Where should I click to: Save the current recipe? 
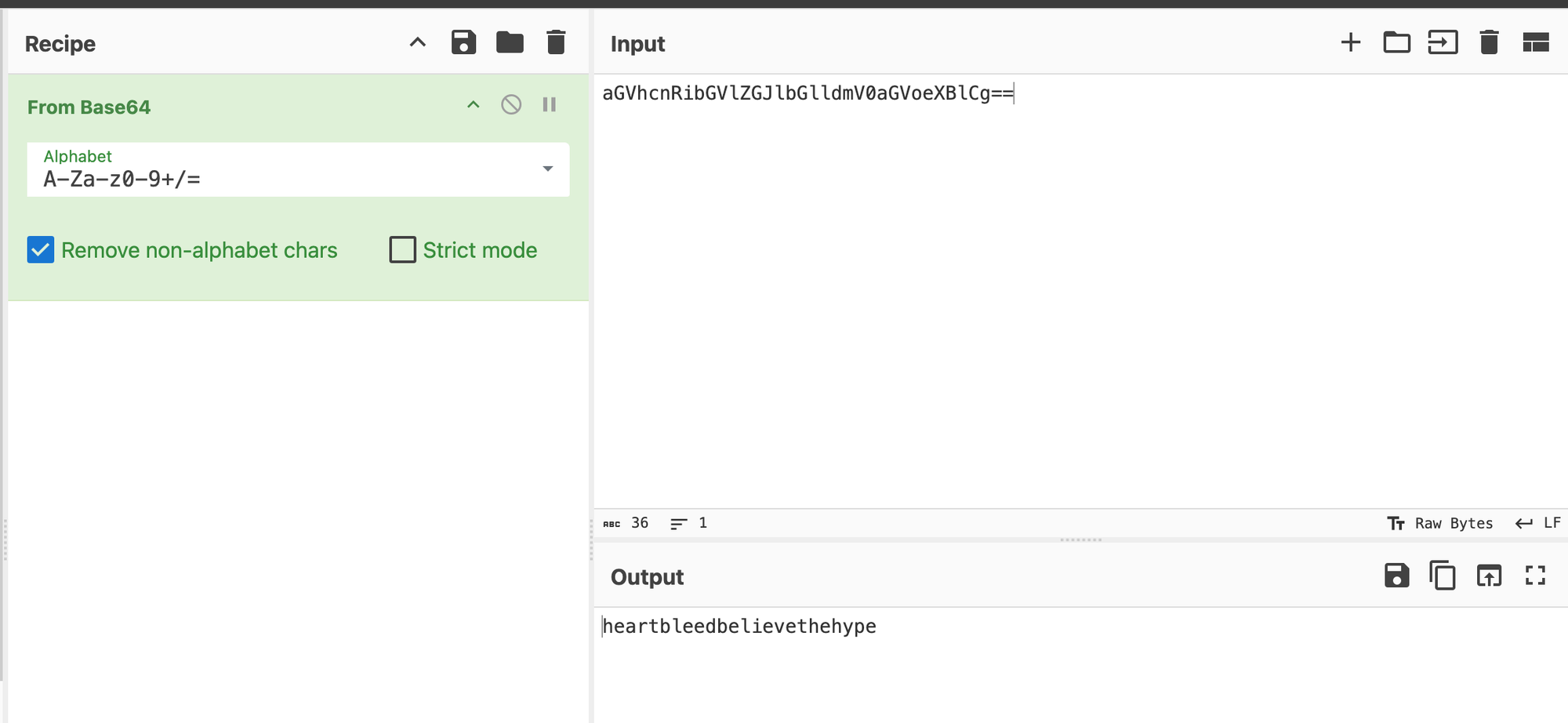[463, 42]
